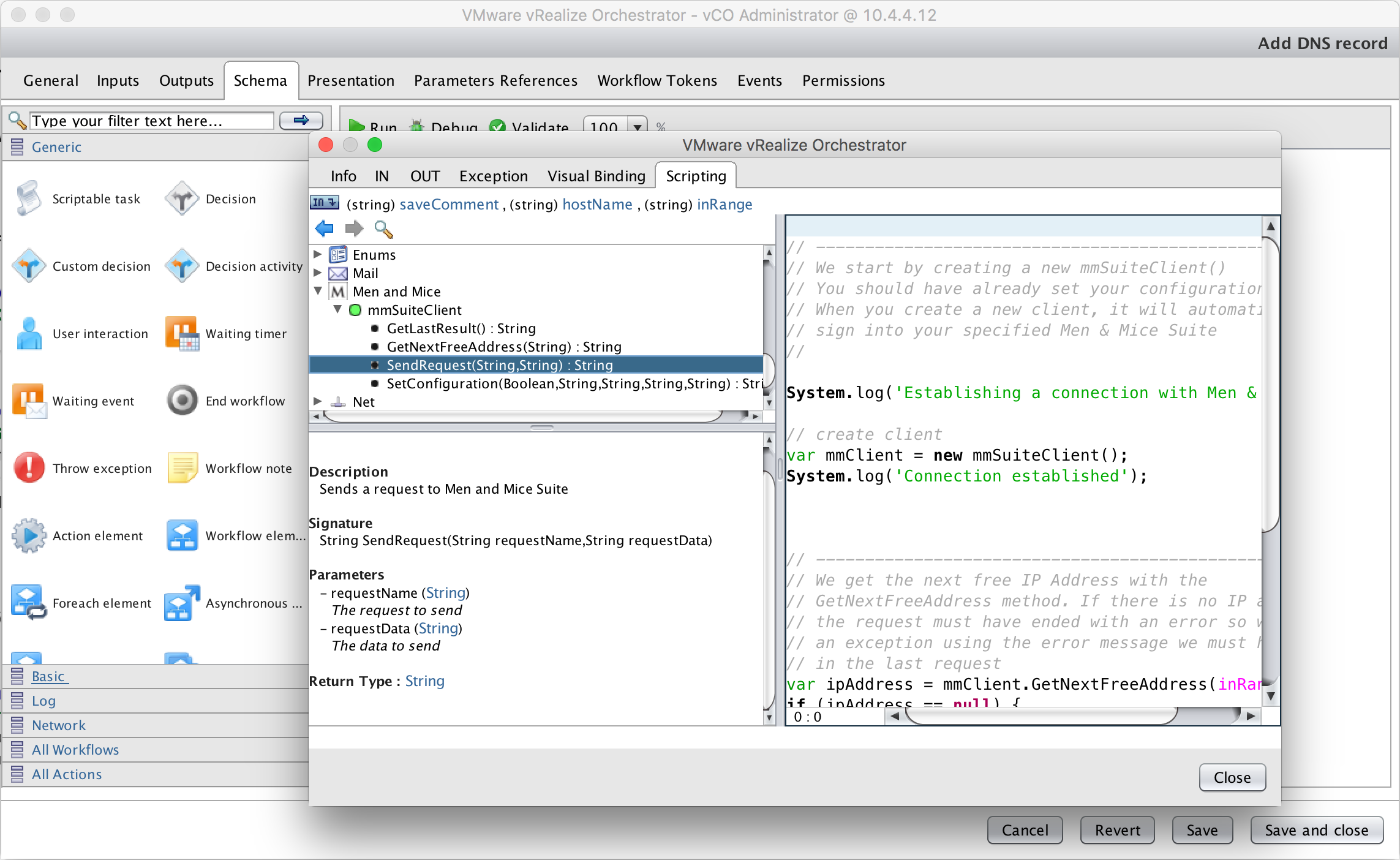Select the End workflow icon

182,401
